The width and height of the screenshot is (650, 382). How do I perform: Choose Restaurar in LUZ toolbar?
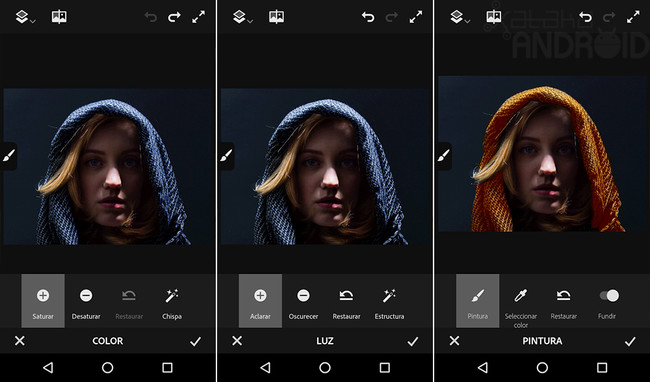346,301
